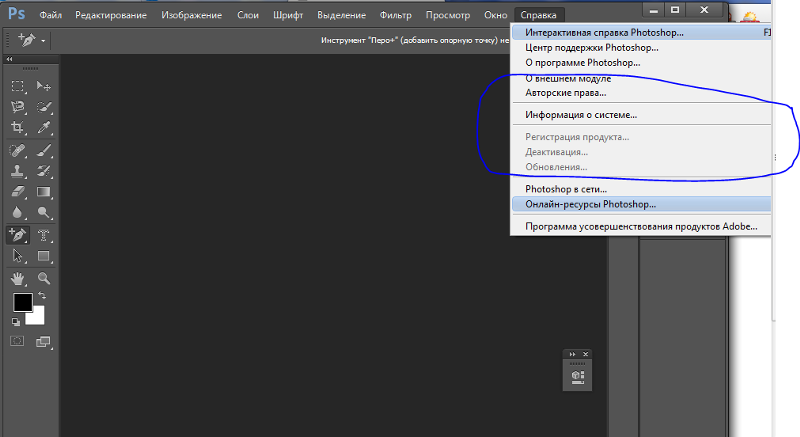Select the Dodge tool
This screenshot has height=437, width=800.
pos(43,213)
